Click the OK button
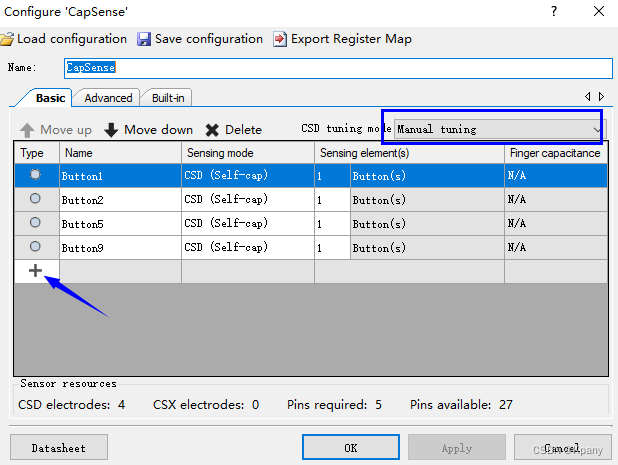 [x=351, y=448]
